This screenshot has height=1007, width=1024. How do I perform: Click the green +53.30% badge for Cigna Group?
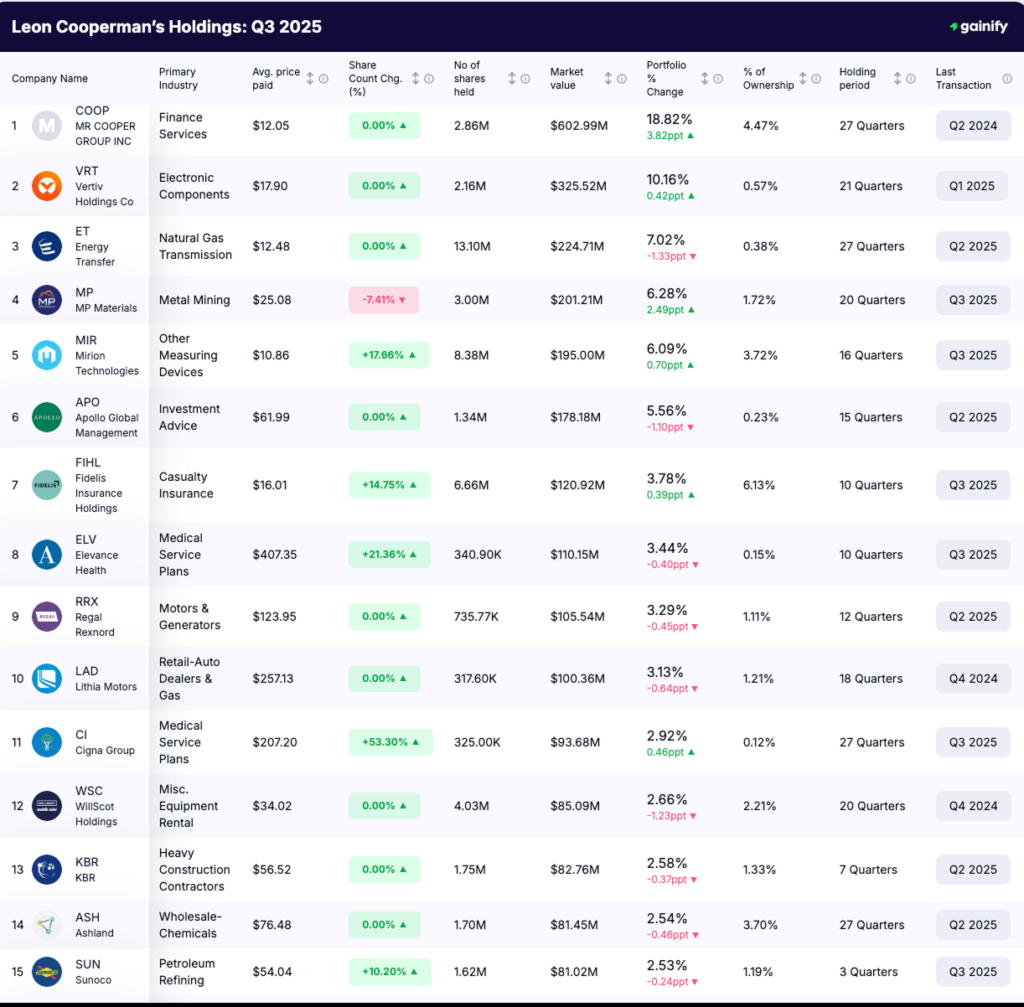(x=389, y=742)
